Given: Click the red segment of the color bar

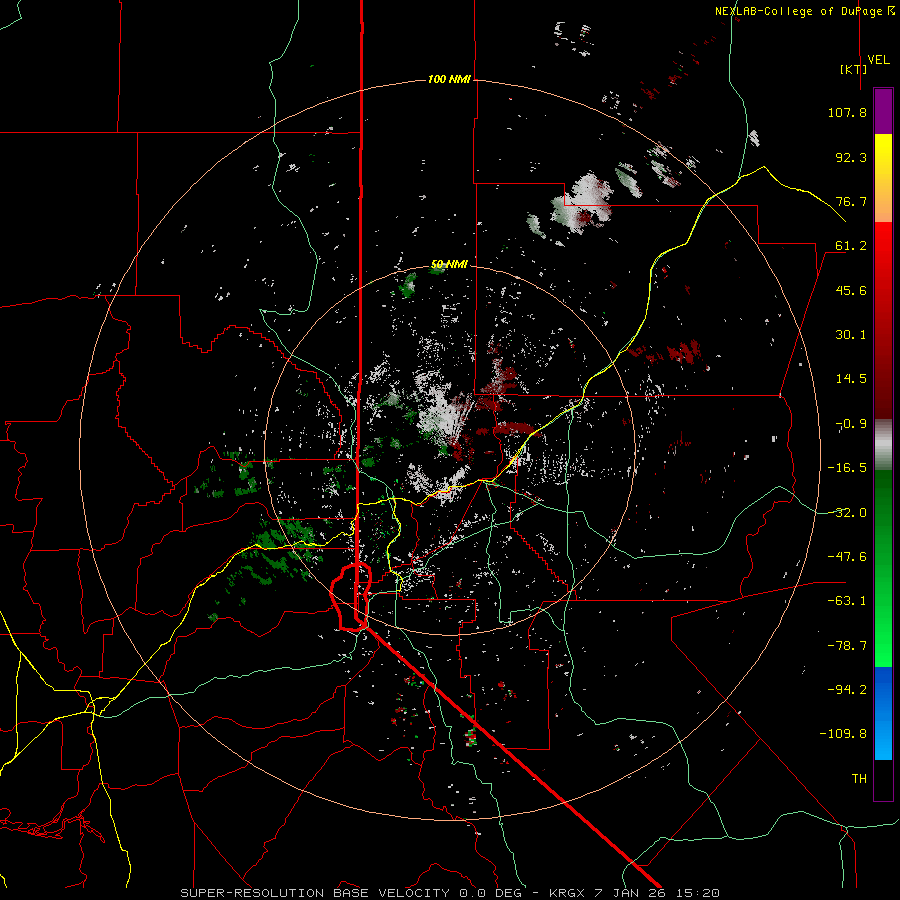Looking at the screenshot, I should click(x=883, y=320).
